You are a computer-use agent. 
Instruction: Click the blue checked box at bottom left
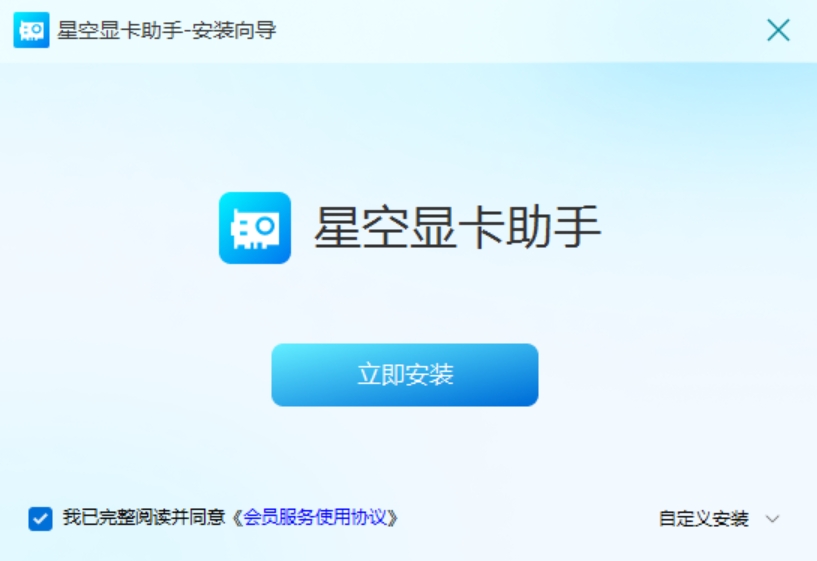[40, 519]
